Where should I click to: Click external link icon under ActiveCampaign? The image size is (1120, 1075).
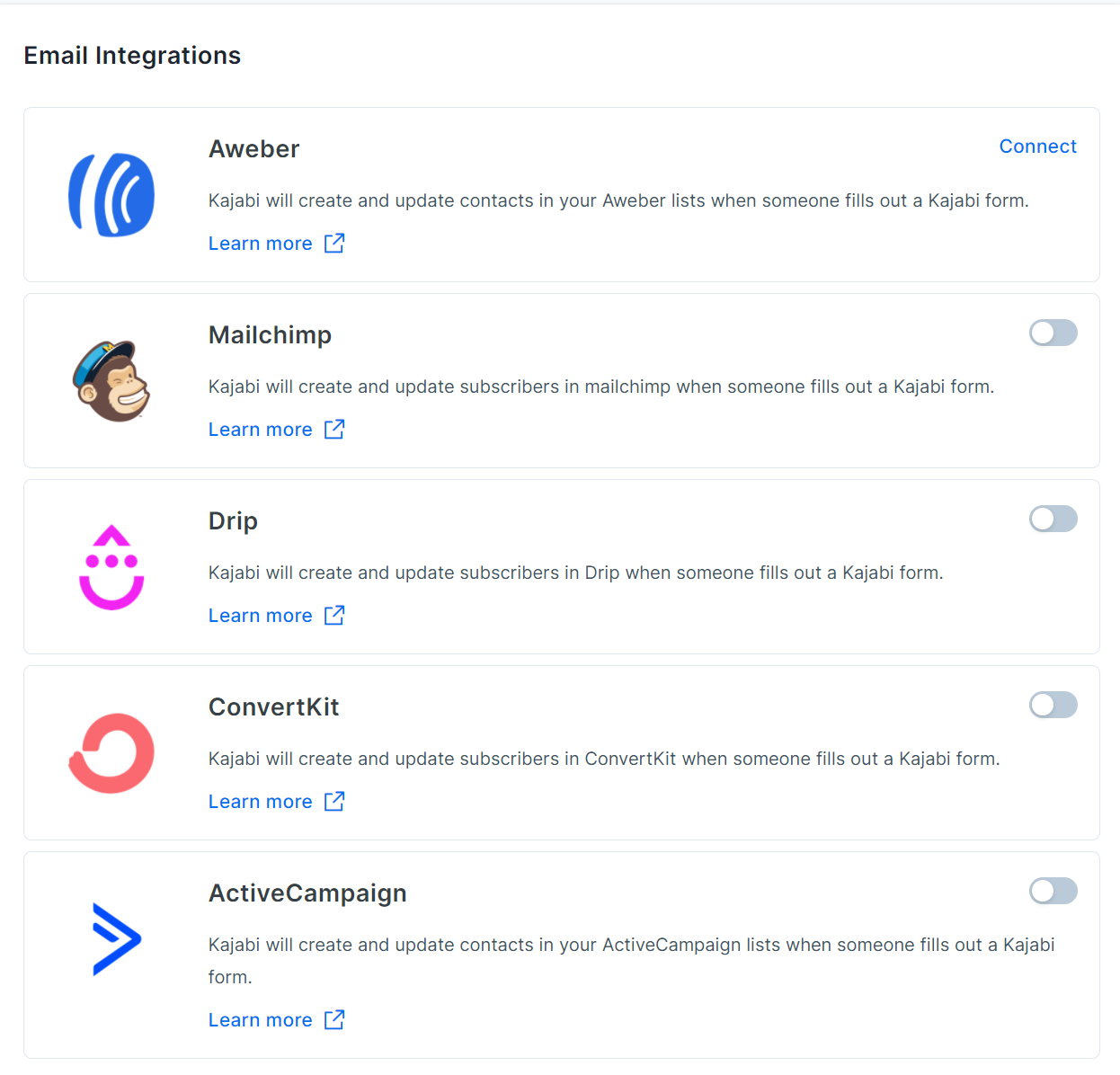click(334, 1019)
